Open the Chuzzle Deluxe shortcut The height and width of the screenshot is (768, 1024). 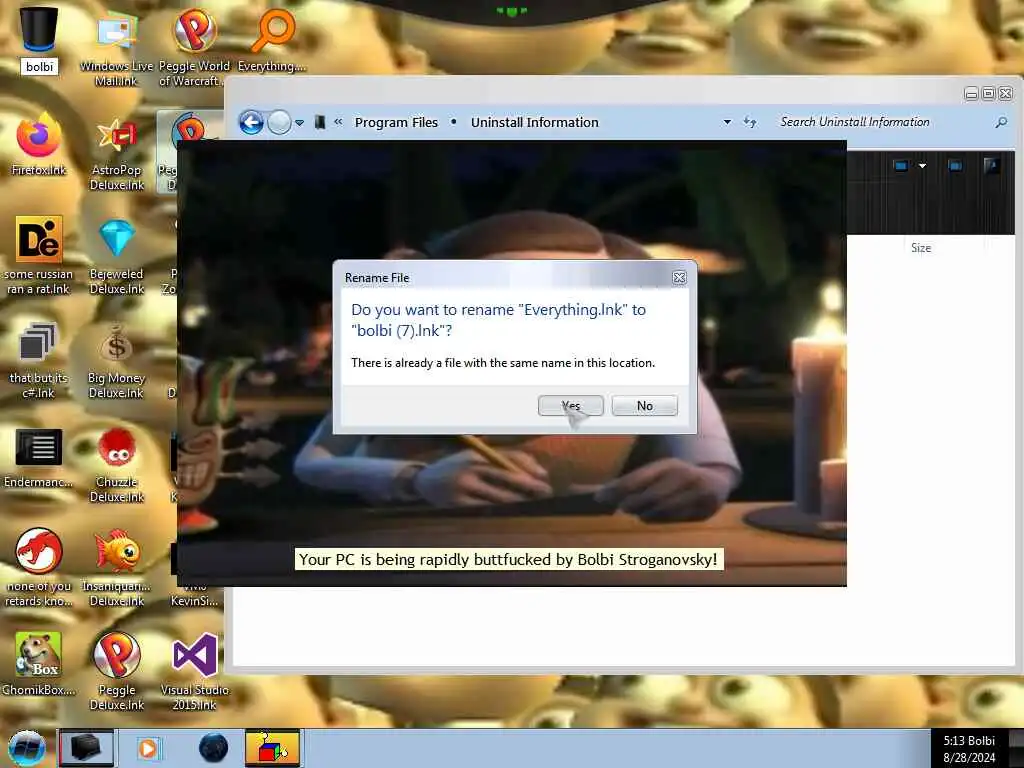click(x=117, y=464)
